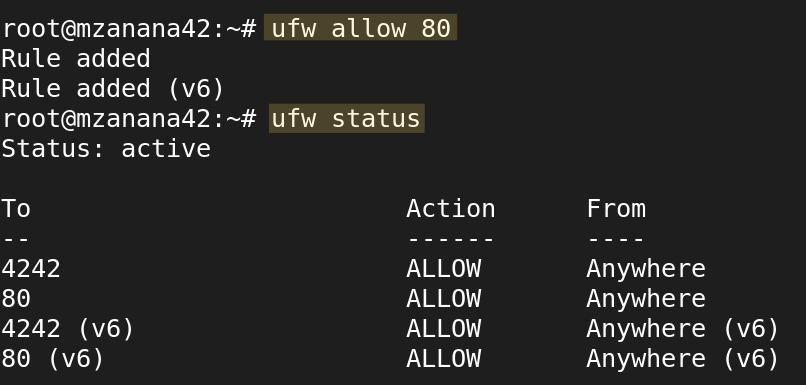This screenshot has height=385, width=806.
Task: Click the highlighted 'ufw status' command
Action: tap(346, 119)
